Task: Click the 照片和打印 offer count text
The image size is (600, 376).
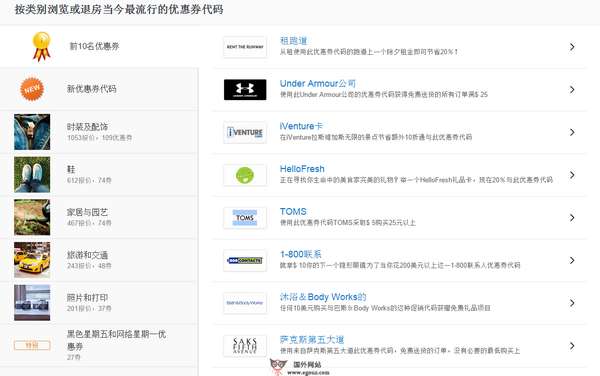Action: (89, 308)
